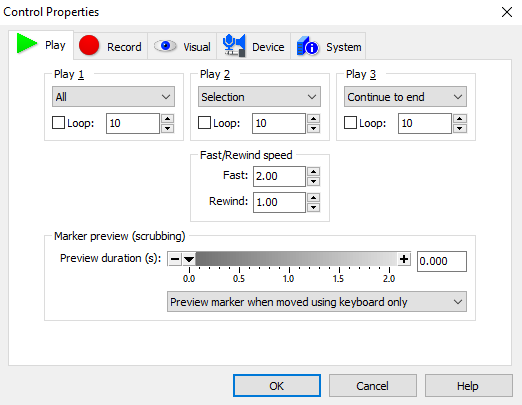Click the Cancel button
This screenshot has width=522, height=405.
coord(373,386)
